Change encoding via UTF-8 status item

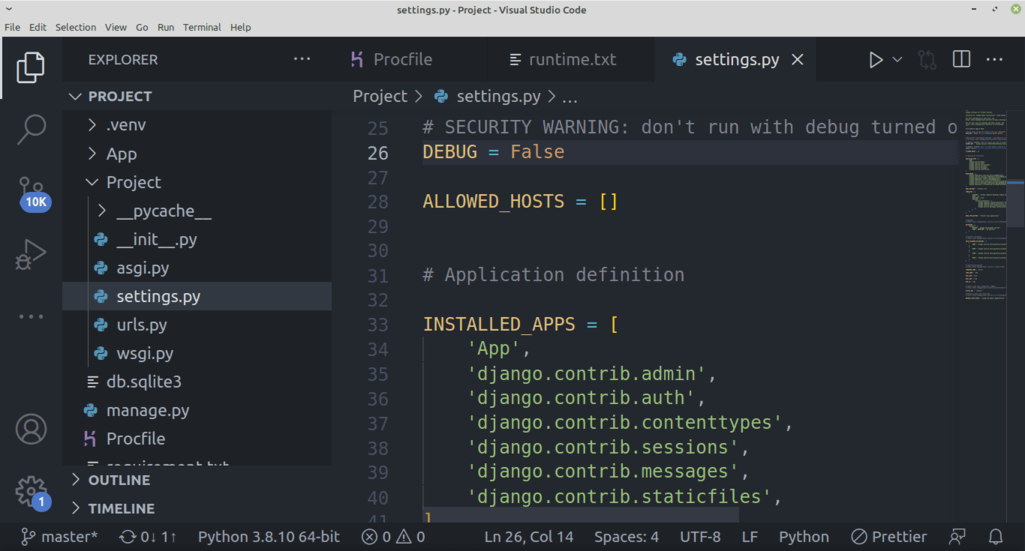pos(700,537)
